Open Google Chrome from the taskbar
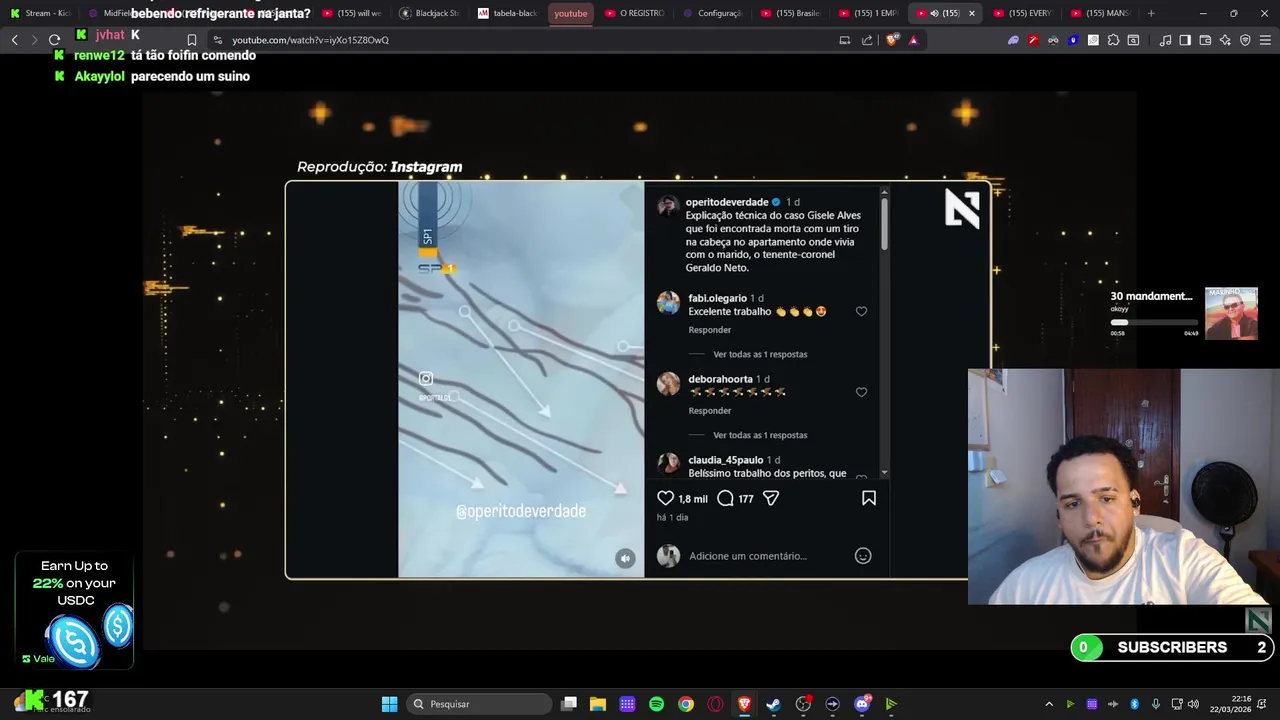The height and width of the screenshot is (720, 1280). coord(686,704)
